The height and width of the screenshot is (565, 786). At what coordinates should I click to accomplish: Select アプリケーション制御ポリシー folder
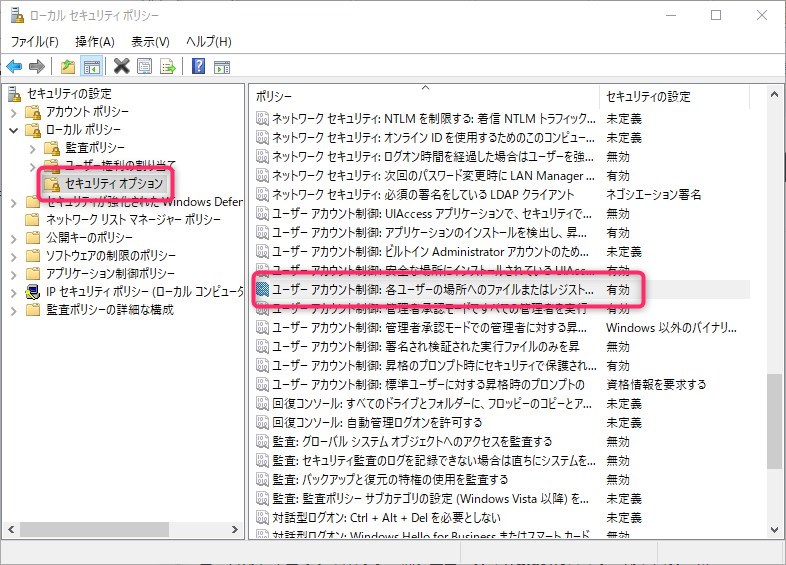pos(110,274)
